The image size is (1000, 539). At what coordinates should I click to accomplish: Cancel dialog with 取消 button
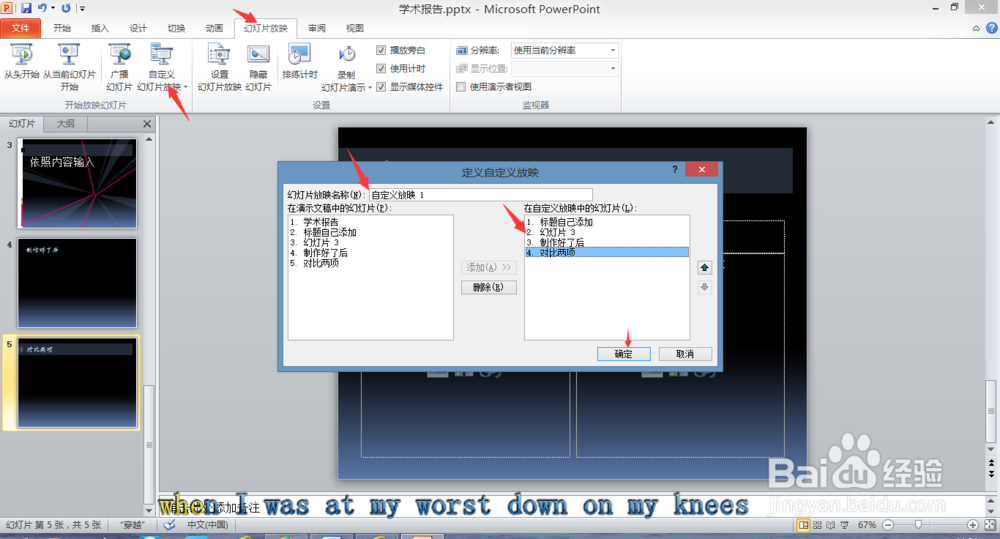pos(685,354)
